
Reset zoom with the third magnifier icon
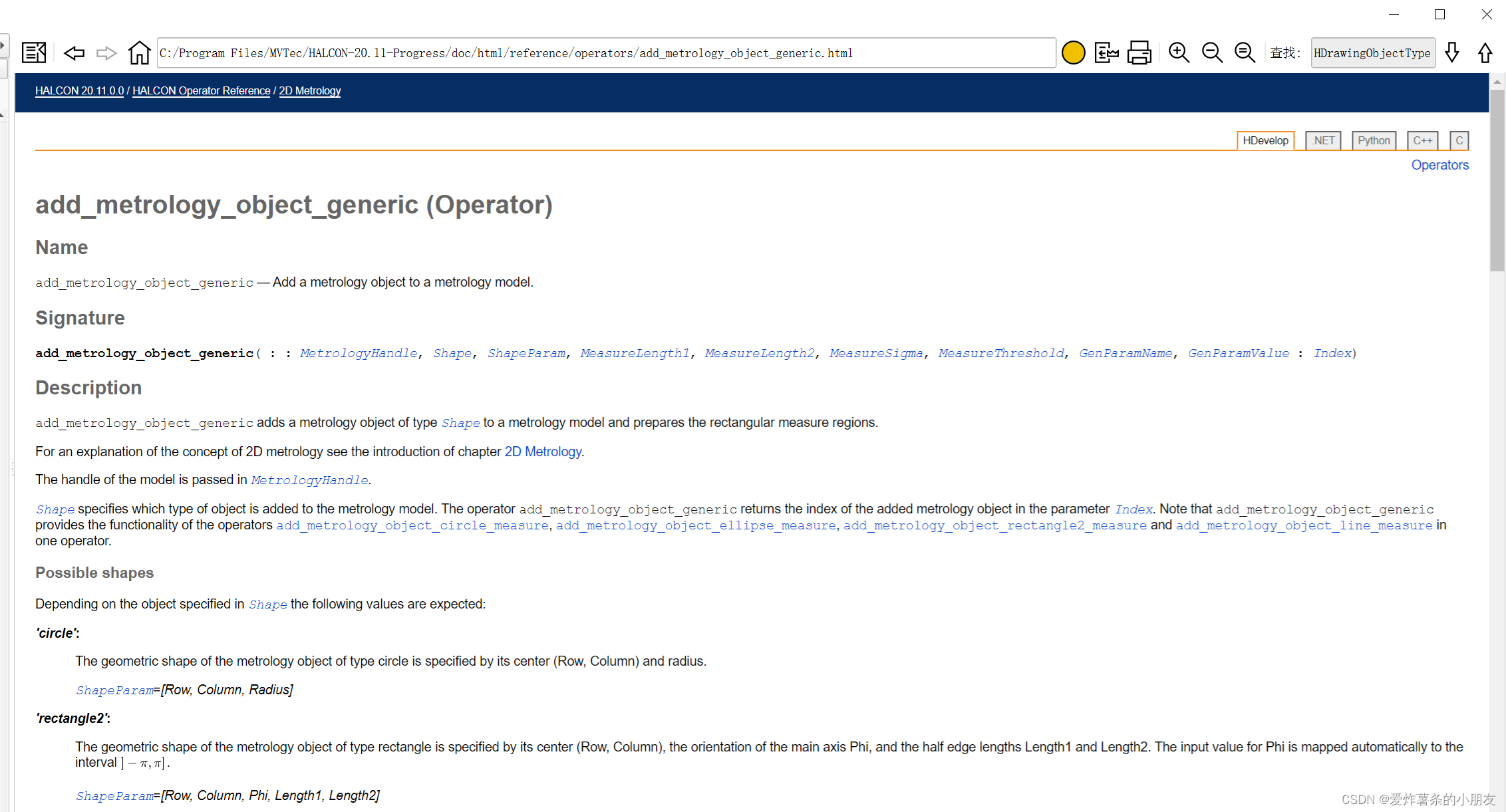[x=1245, y=53]
